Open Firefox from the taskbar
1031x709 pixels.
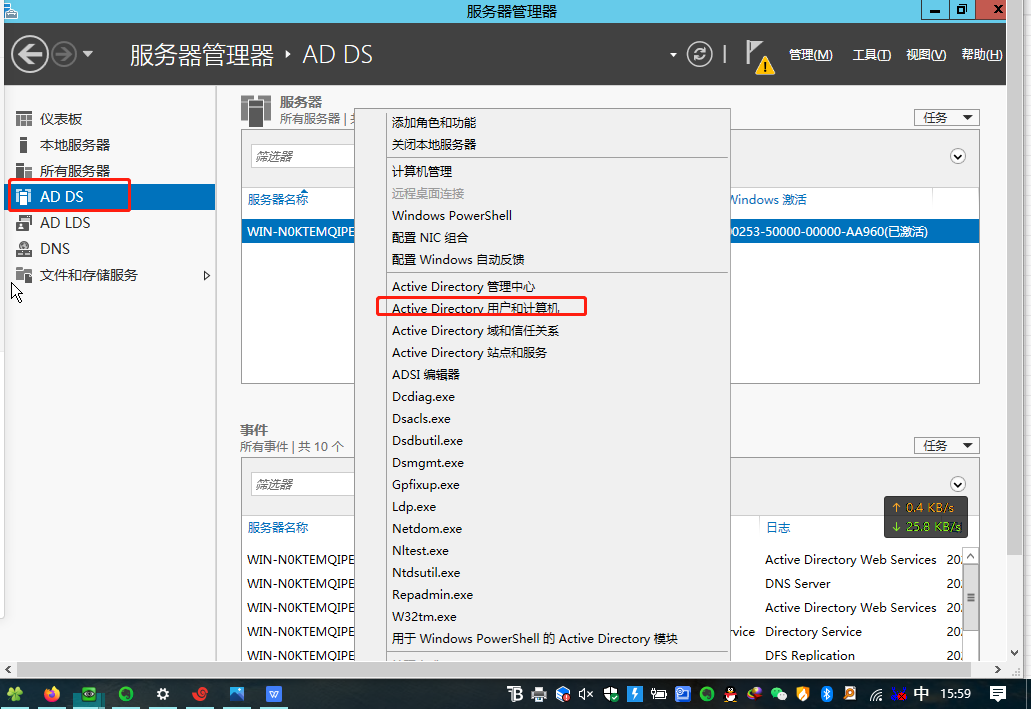click(x=51, y=694)
